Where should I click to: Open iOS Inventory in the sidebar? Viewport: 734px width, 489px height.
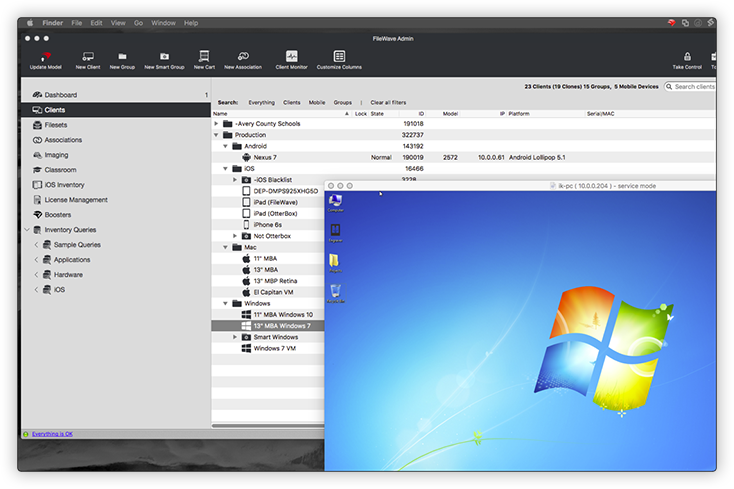click(x=116, y=185)
